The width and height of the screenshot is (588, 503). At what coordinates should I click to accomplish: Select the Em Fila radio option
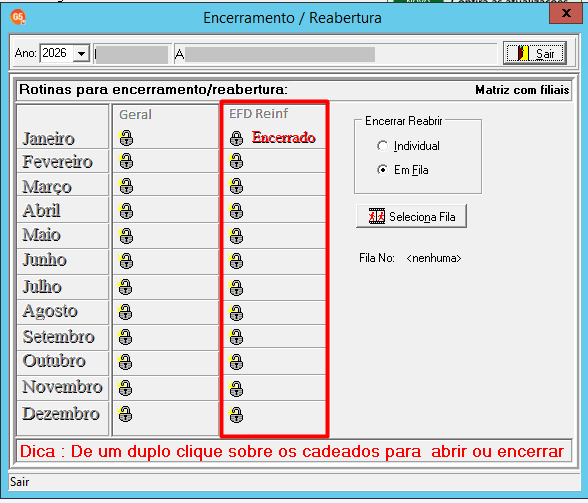pyautogui.click(x=382, y=170)
